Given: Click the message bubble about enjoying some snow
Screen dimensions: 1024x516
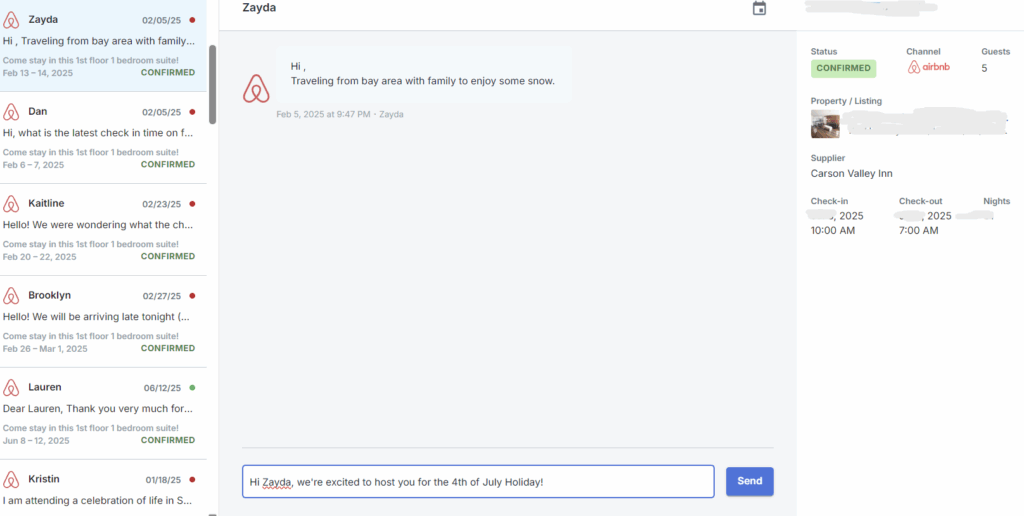Looking at the screenshot, I should pyautogui.click(x=423, y=74).
